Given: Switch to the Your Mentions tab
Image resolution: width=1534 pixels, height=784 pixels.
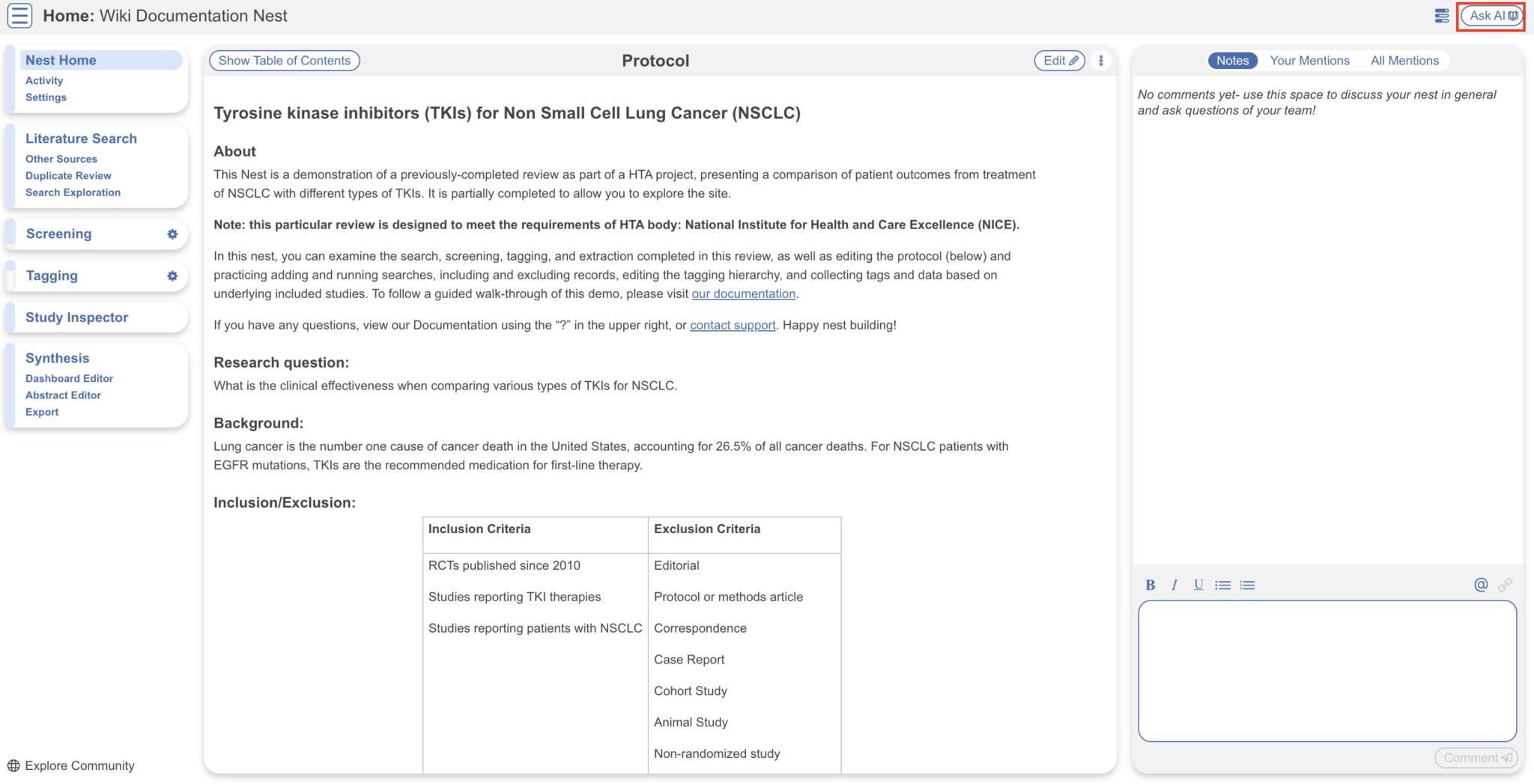Looking at the screenshot, I should [x=1309, y=61].
